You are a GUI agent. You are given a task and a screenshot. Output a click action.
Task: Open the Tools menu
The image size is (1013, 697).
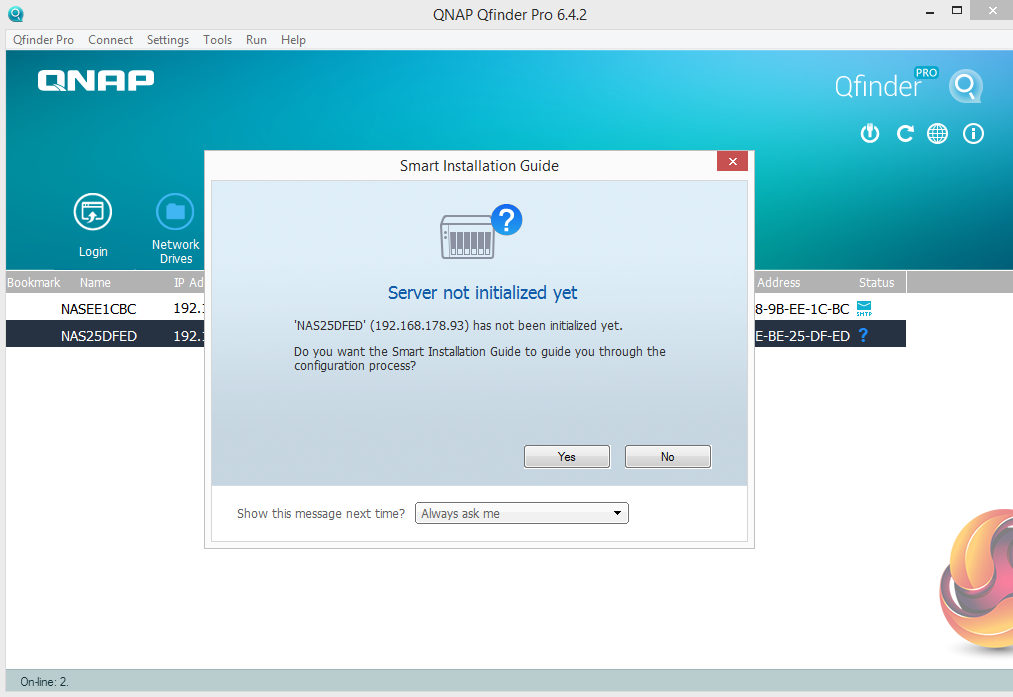pyautogui.click(x=217, y=40)
